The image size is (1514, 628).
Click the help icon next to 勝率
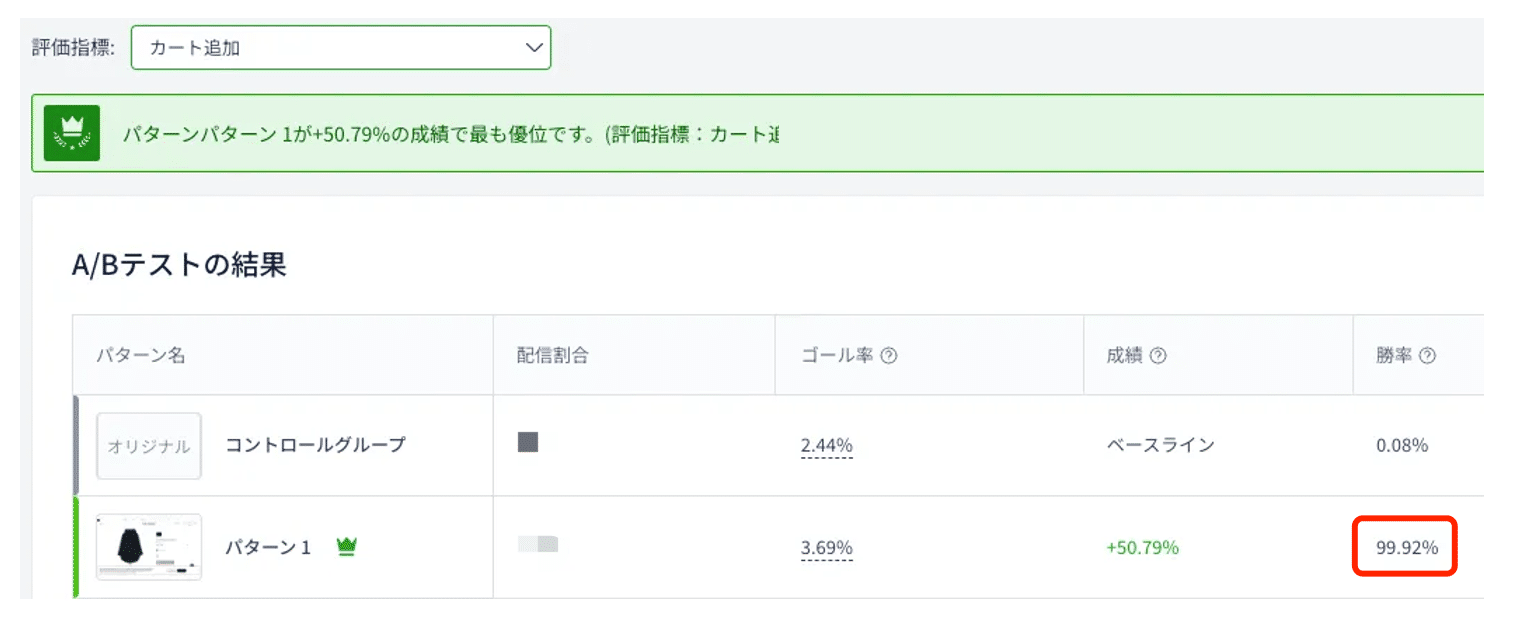(1427, 356)
